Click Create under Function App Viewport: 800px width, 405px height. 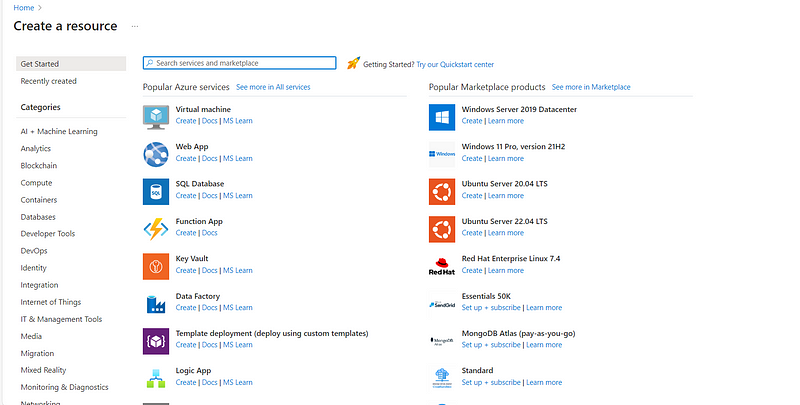tap(186, 233)
